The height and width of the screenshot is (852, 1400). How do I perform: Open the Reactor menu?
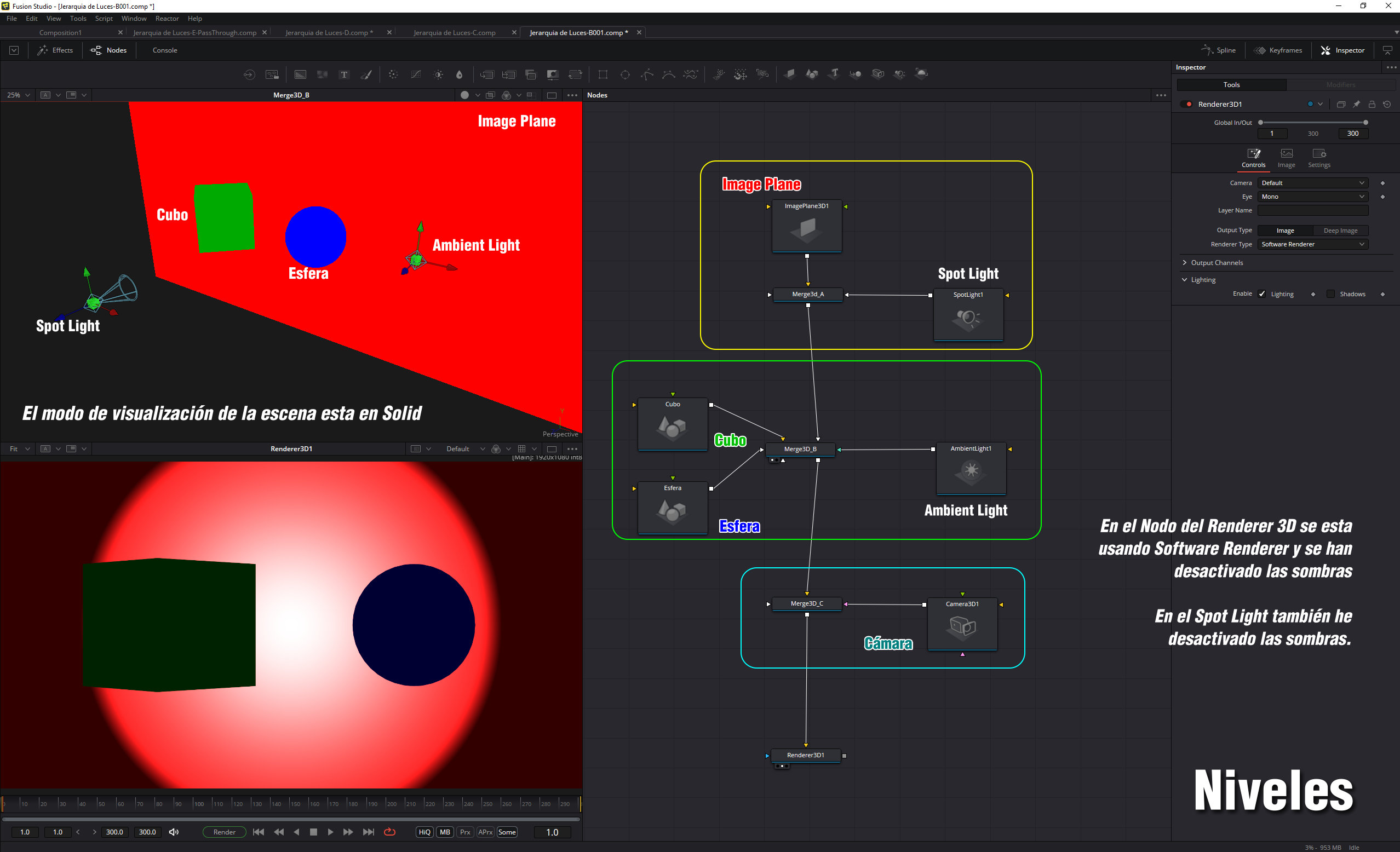(167, 19)
